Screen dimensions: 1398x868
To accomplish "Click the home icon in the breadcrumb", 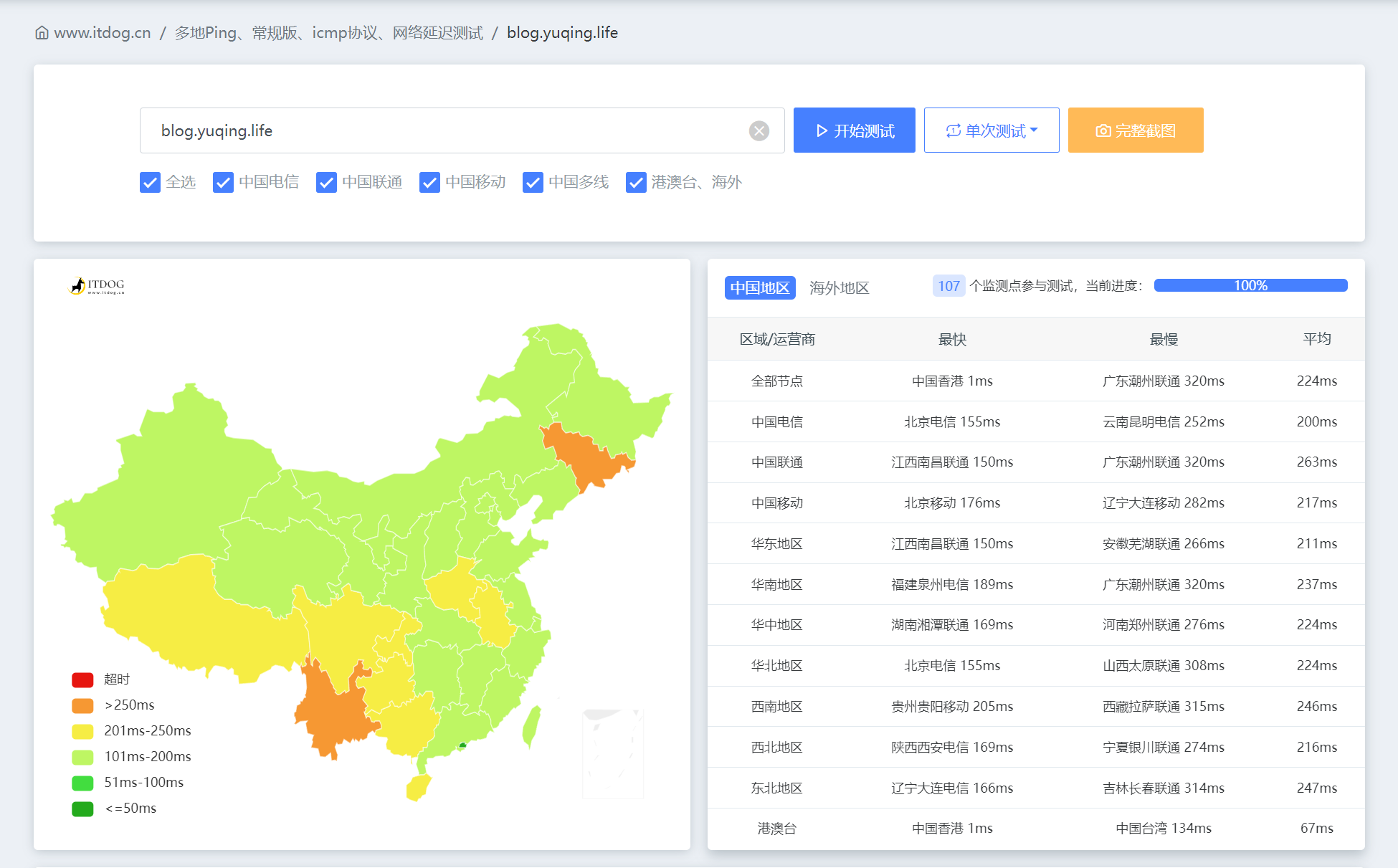I will click(x=41, y=32).
